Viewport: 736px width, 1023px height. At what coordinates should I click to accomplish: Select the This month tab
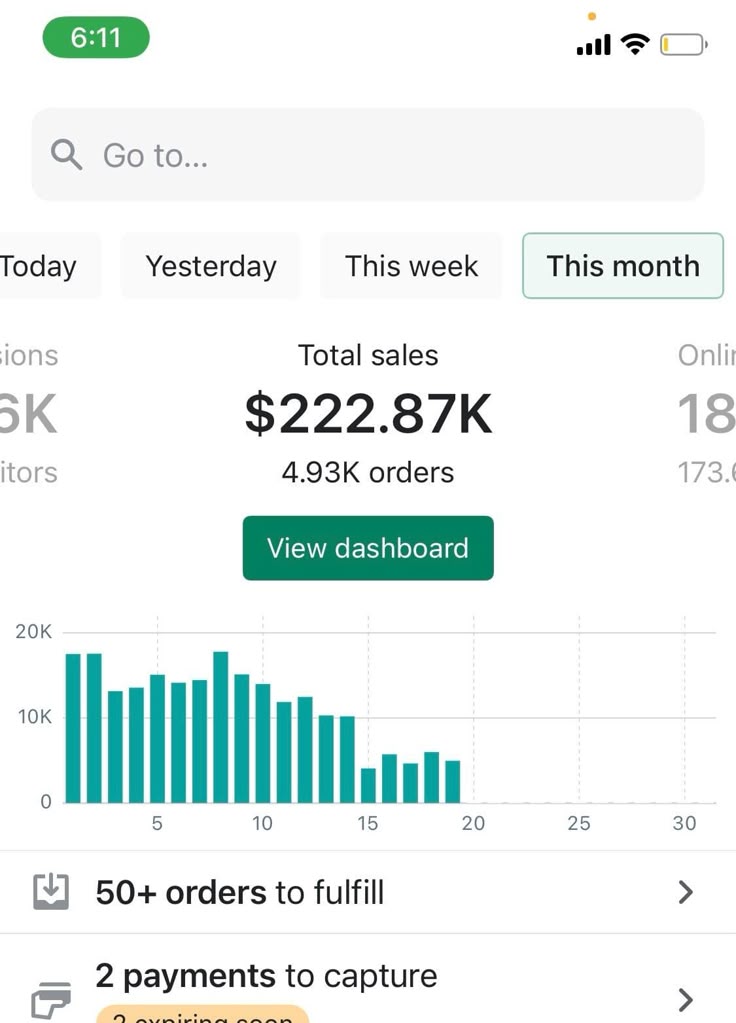622,266
